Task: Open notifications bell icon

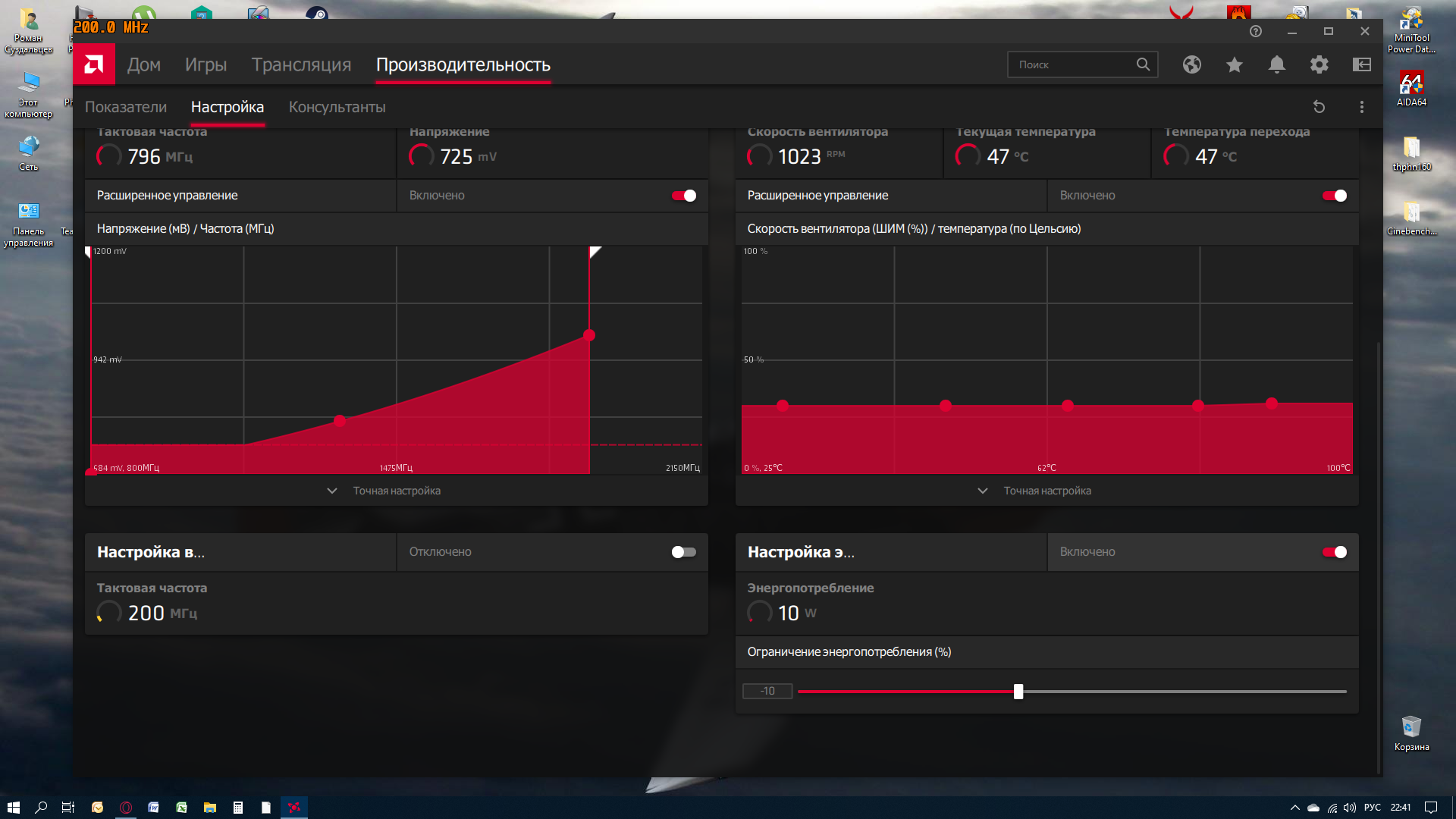Action: [x=1276, y=64]
